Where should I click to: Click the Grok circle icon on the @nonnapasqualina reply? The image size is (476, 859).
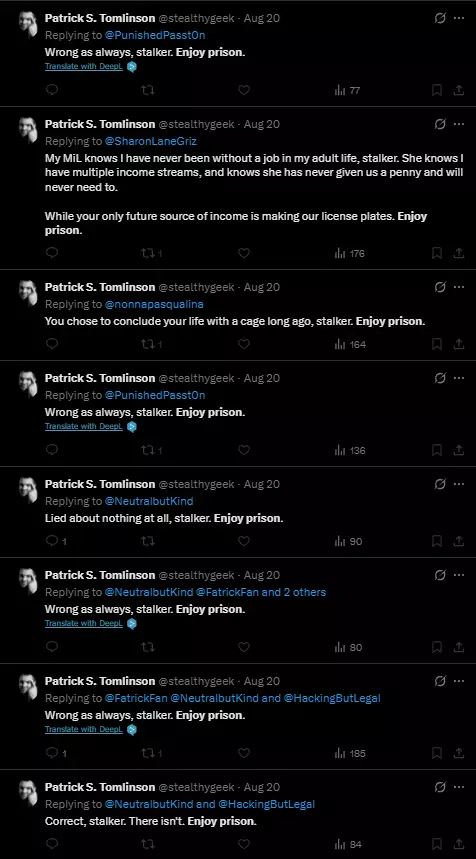[x=440, y=287]
